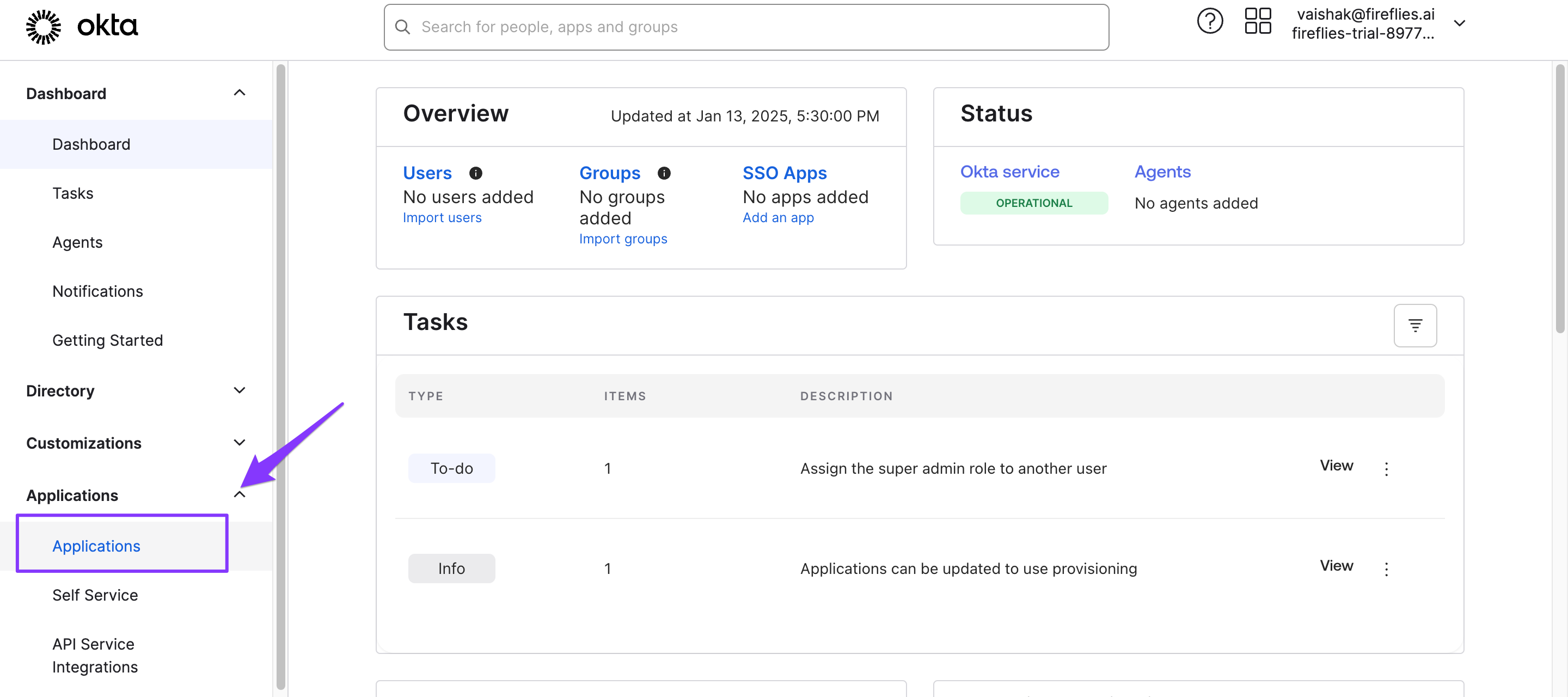Open kebab menu for Info task
The image size is (1568, 697).
pos(1386,568)
